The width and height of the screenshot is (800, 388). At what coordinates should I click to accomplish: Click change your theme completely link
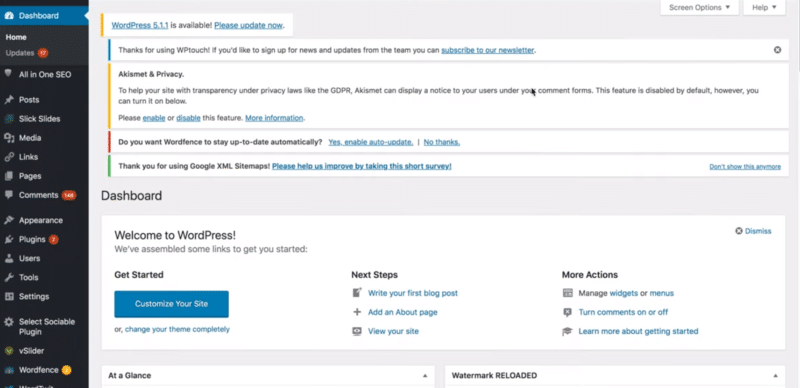(177, 329)
